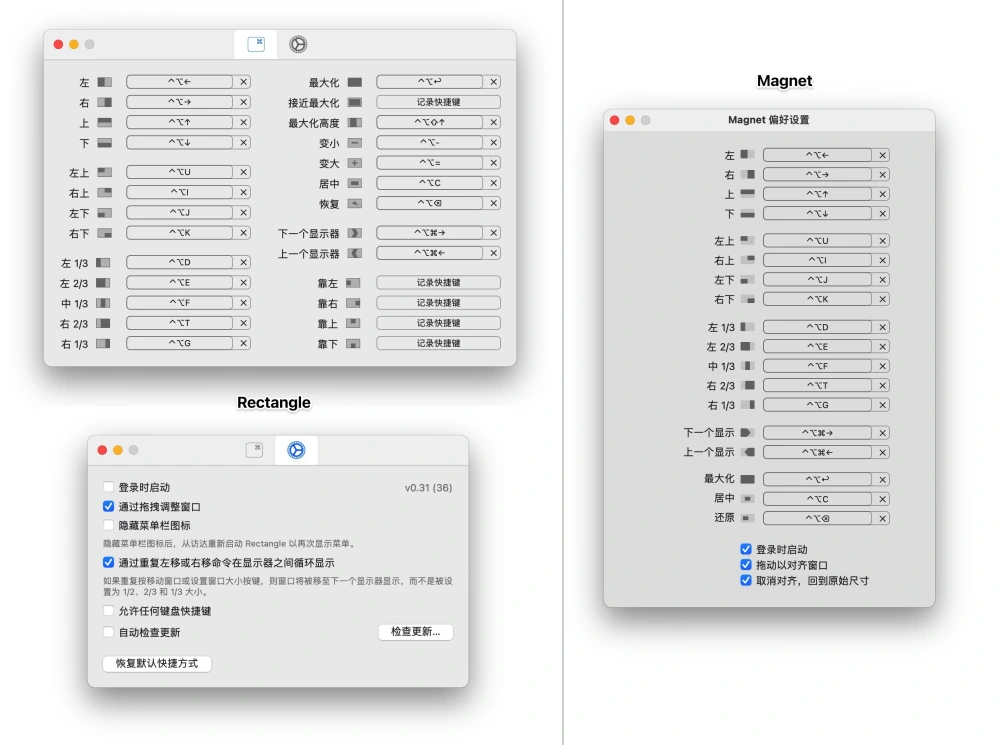
Task: Click the Rectangle 右 half icon
Action: click(105, 102)
